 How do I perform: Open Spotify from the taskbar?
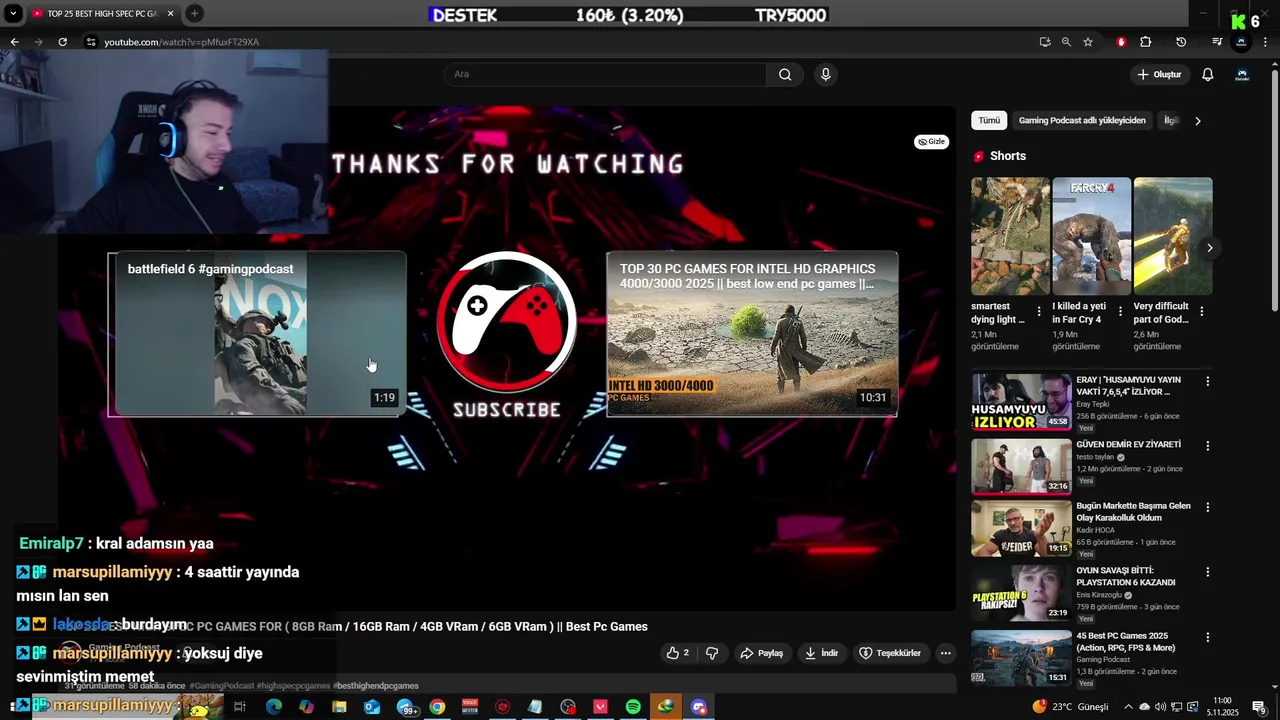(x=633, y=707)
